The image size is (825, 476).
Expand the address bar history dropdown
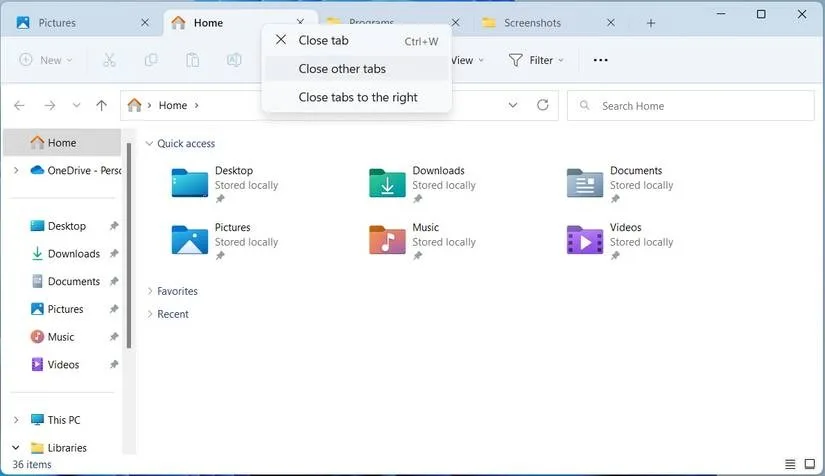512,105
